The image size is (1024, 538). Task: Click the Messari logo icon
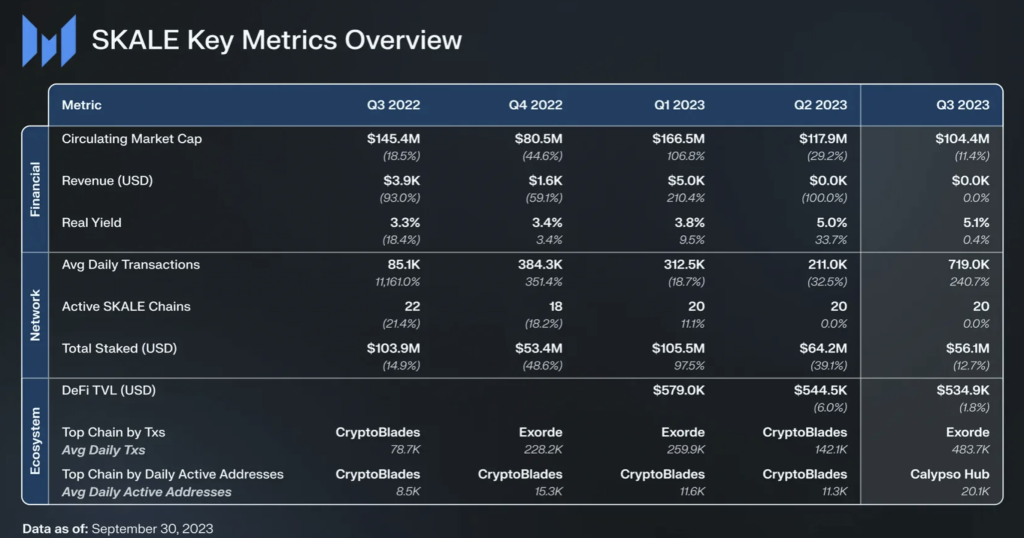[x=49, y=41]
